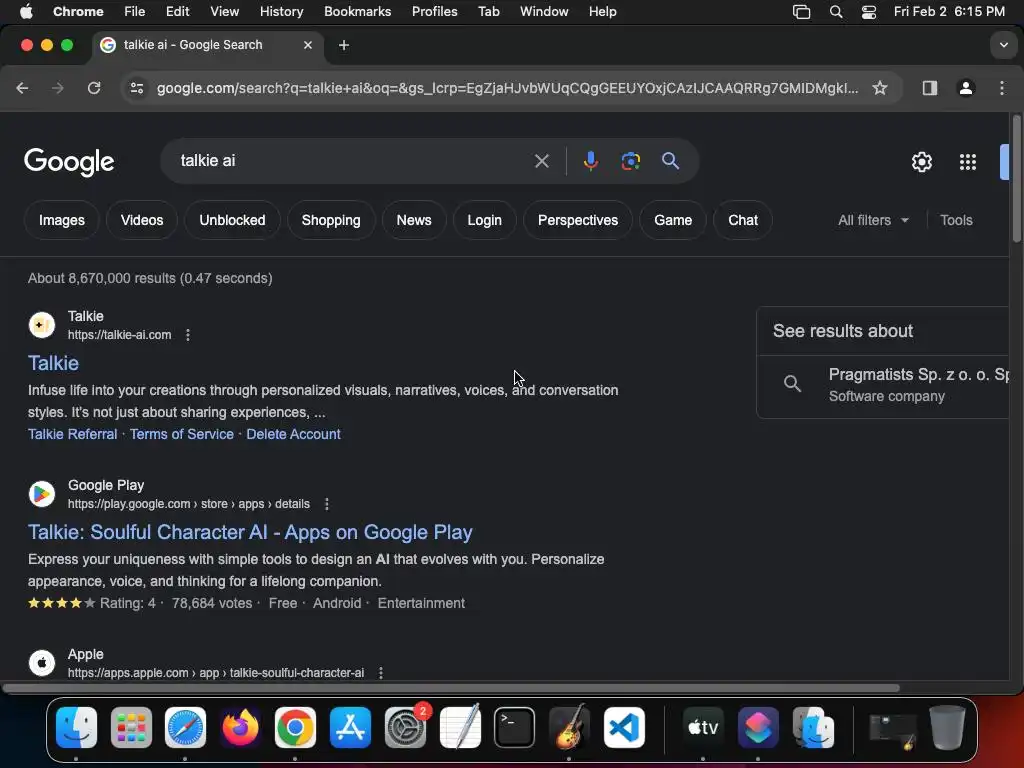Image resolution: width=1024 pixels, height=768 pixels.
Task: Open Control Center in menu bar
Action: tap(869, 12)
